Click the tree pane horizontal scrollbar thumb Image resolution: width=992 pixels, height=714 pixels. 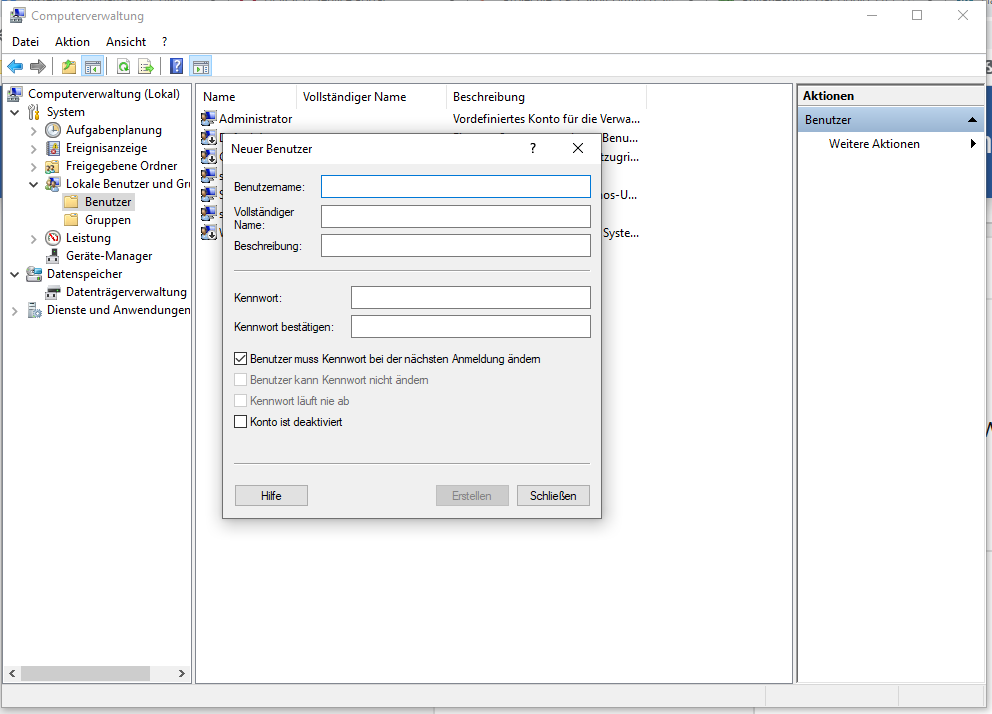coord(85,674)
